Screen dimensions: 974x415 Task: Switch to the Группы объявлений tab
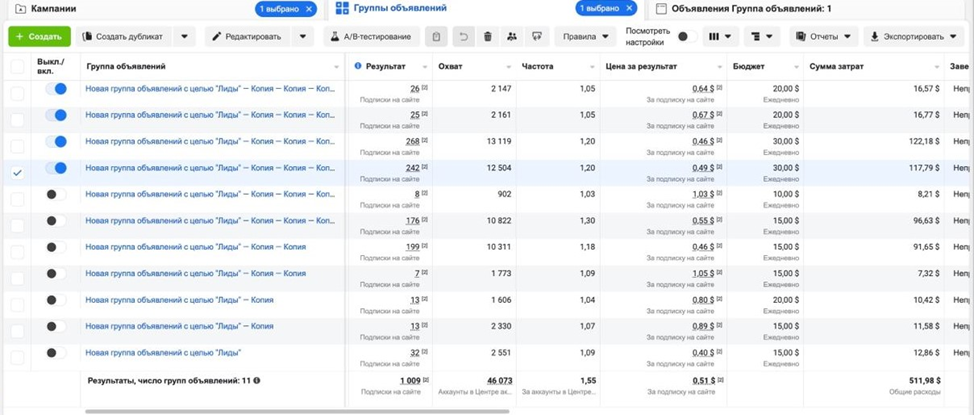click(400, 8)
